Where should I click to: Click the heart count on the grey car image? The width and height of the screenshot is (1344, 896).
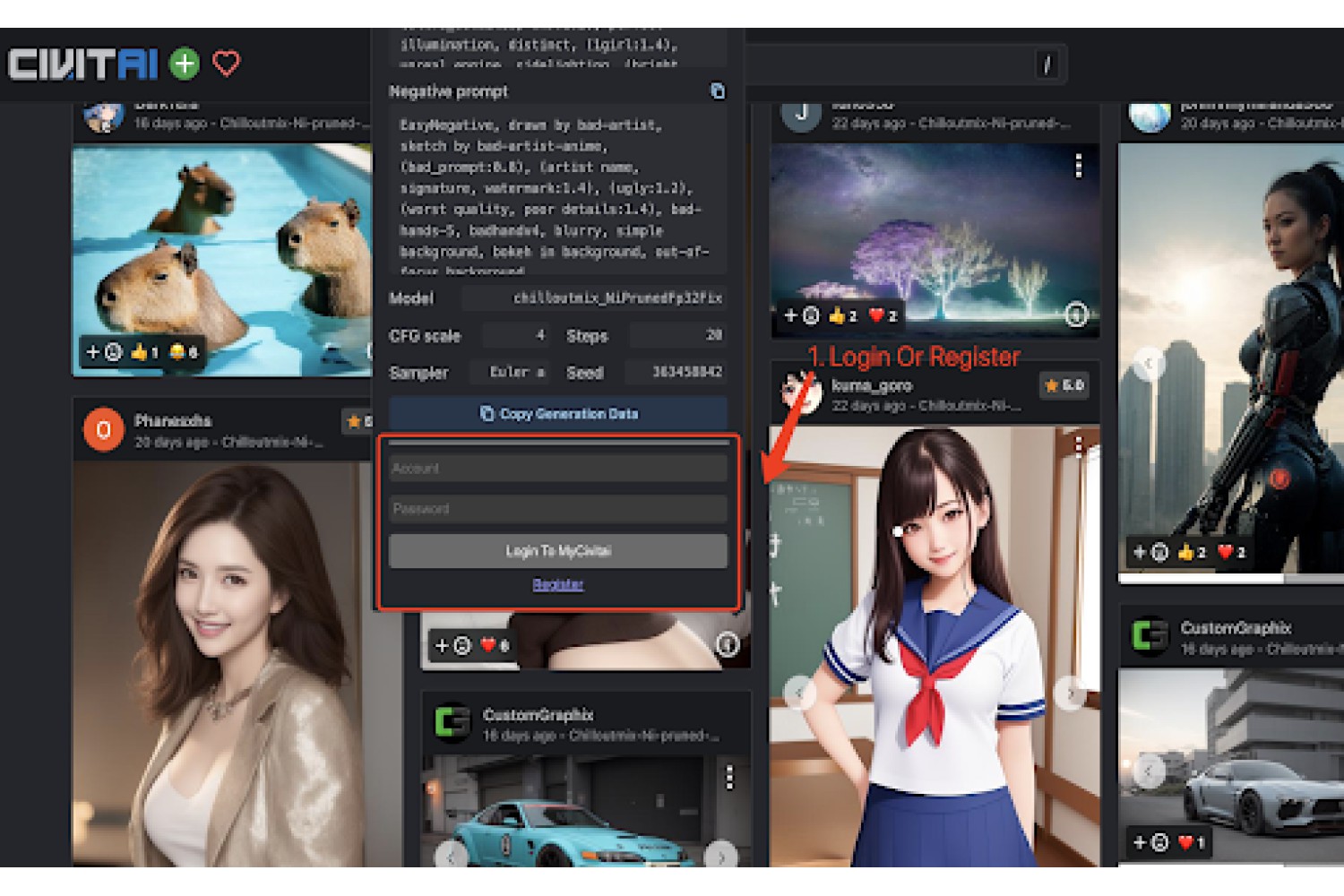pos(1192,842)
